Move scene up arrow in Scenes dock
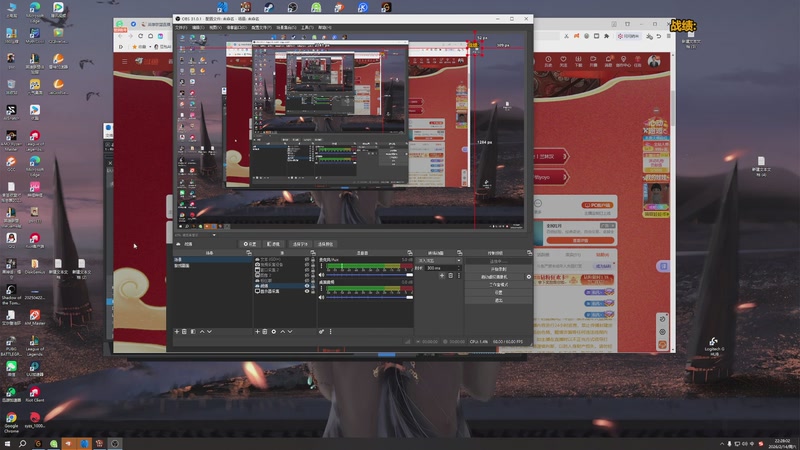This screenshot has width=800, height=450. 202,332
